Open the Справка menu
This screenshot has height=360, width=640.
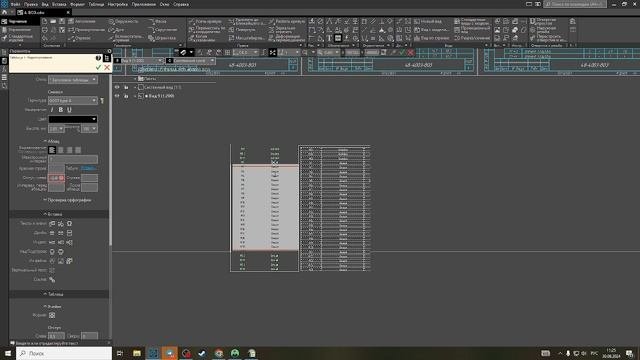pos(181,4)
